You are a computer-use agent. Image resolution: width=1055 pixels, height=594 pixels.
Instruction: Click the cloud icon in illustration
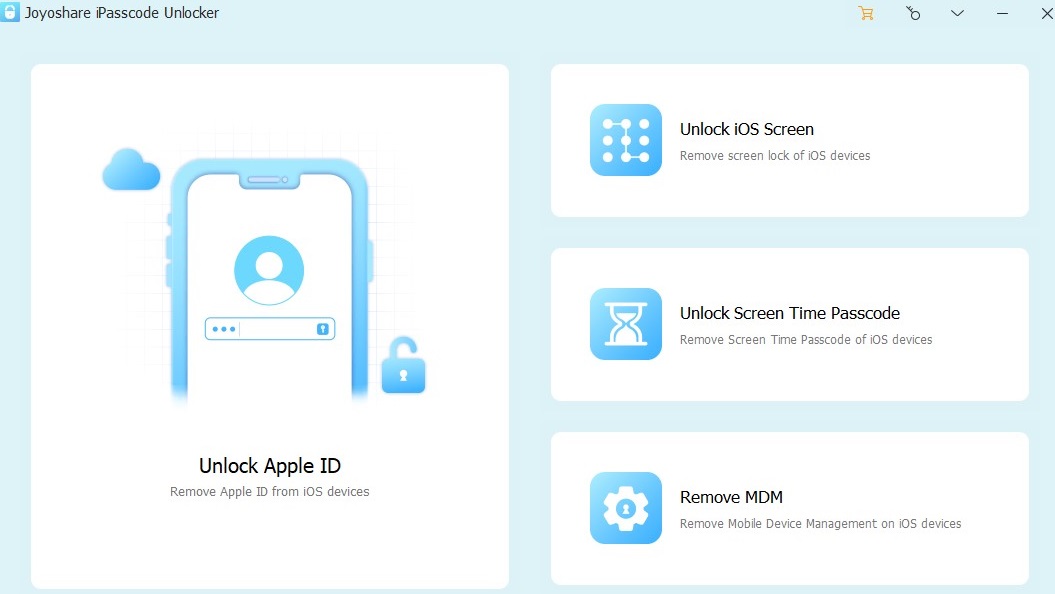click(x=131, y=170)
